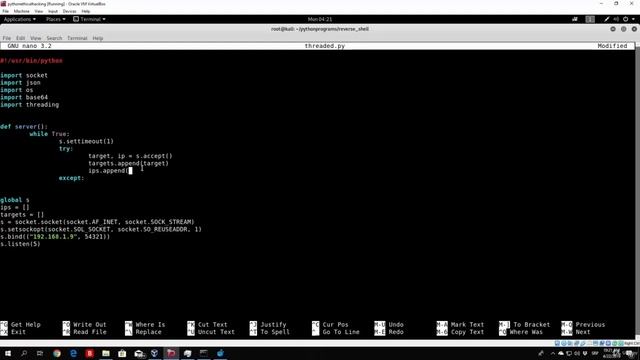
Task: Open terminal File menu
Action: click(7, 38)
